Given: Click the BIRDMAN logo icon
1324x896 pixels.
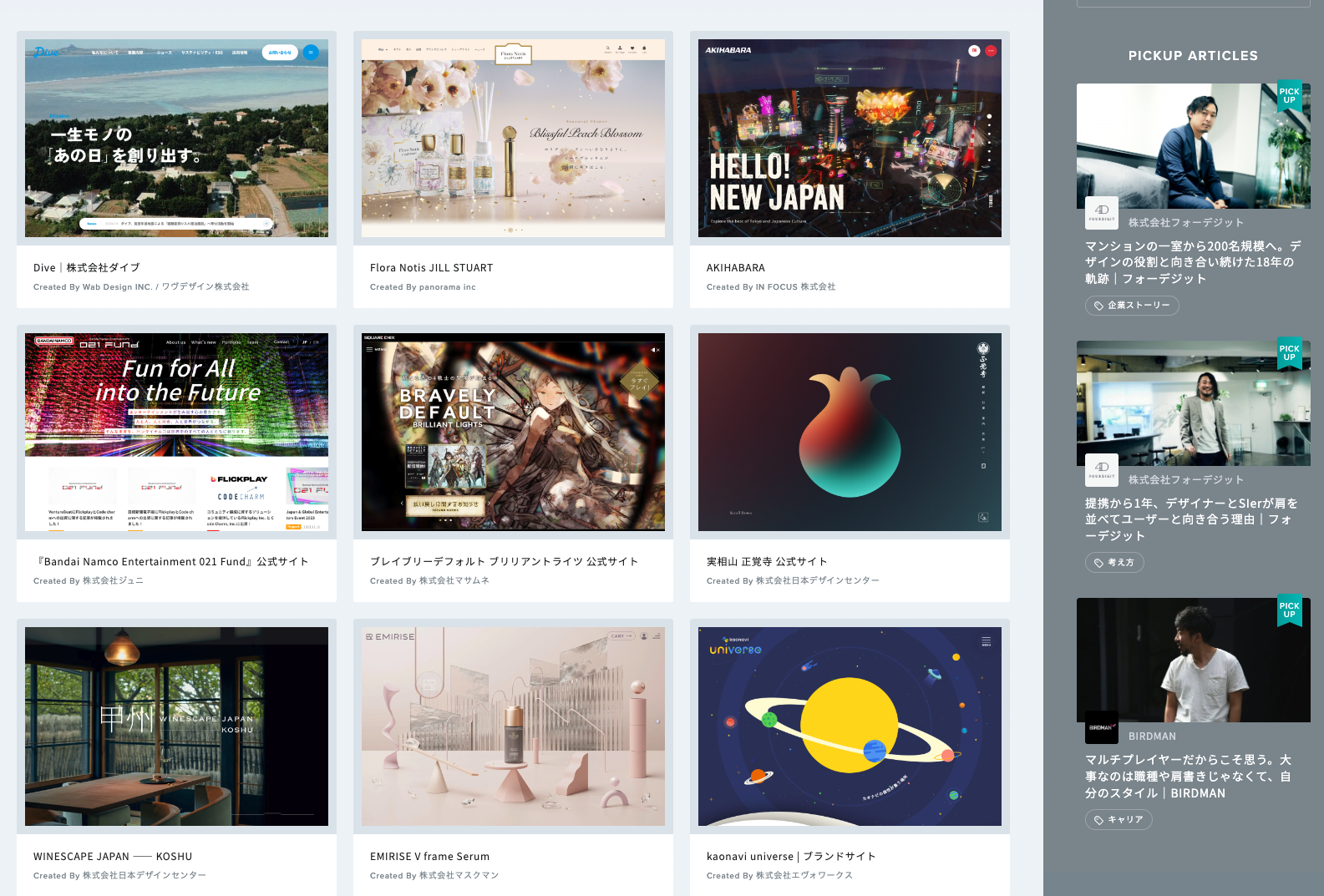Looking at the screenshot, I should click(x=1102, y=727).
